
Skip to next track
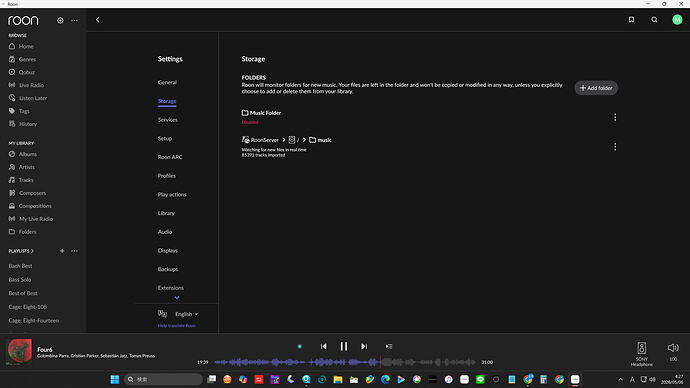click(x=364, y=347)
